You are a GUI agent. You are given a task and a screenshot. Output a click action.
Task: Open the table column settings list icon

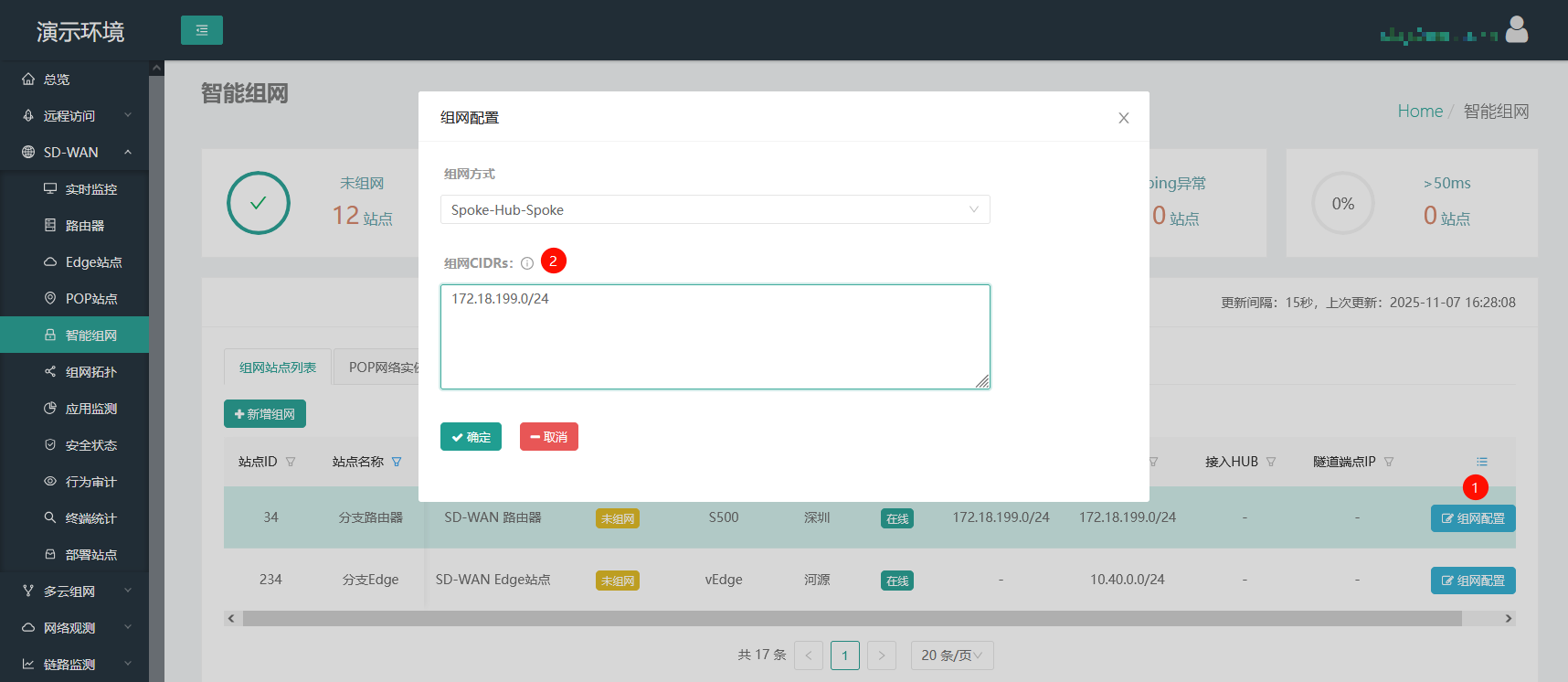[x=1482, y=462]
